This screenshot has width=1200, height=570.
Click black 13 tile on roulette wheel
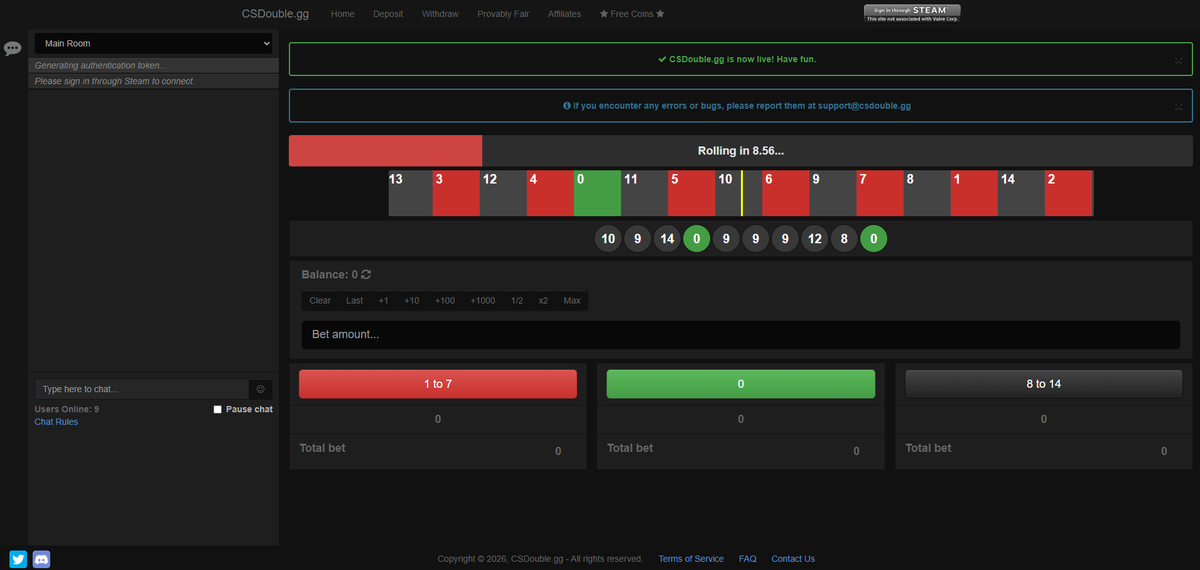[x=410, y=193]
